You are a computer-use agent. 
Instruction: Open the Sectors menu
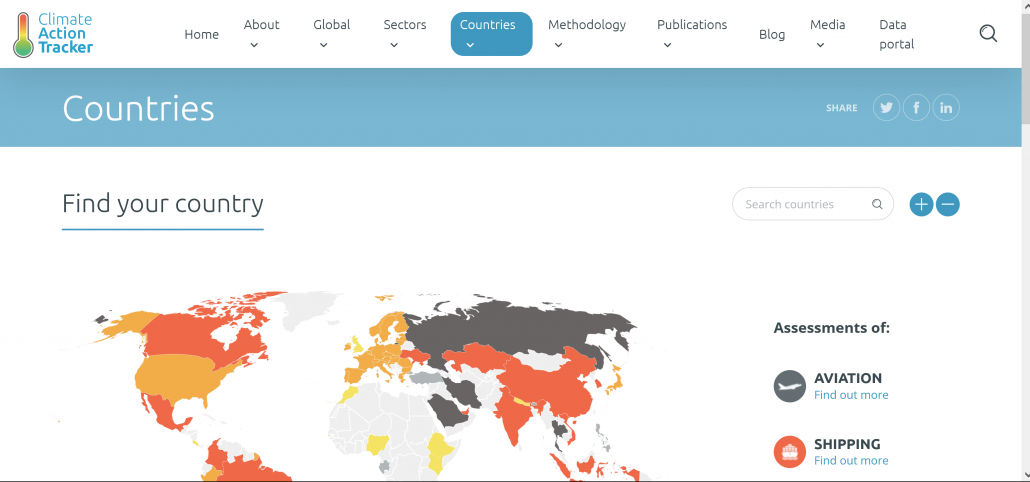click(x=405, y=24)
